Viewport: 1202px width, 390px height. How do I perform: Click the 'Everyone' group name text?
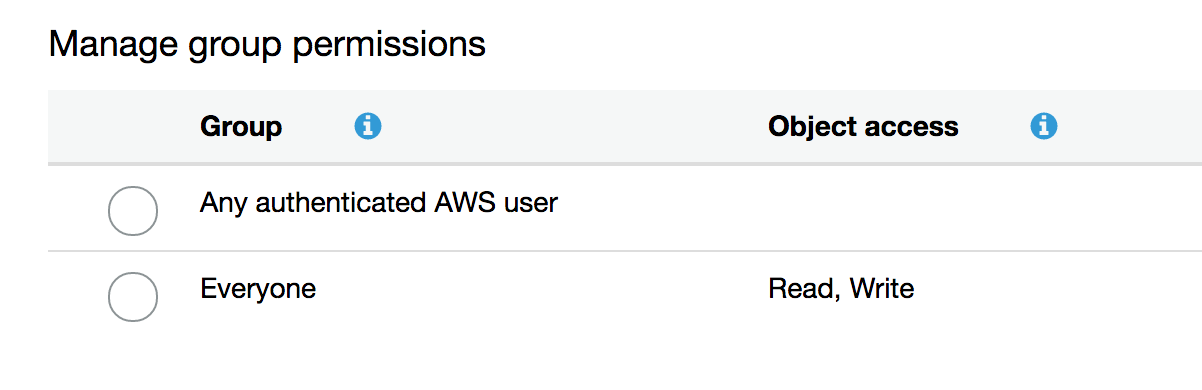click(x=258, y=290)
